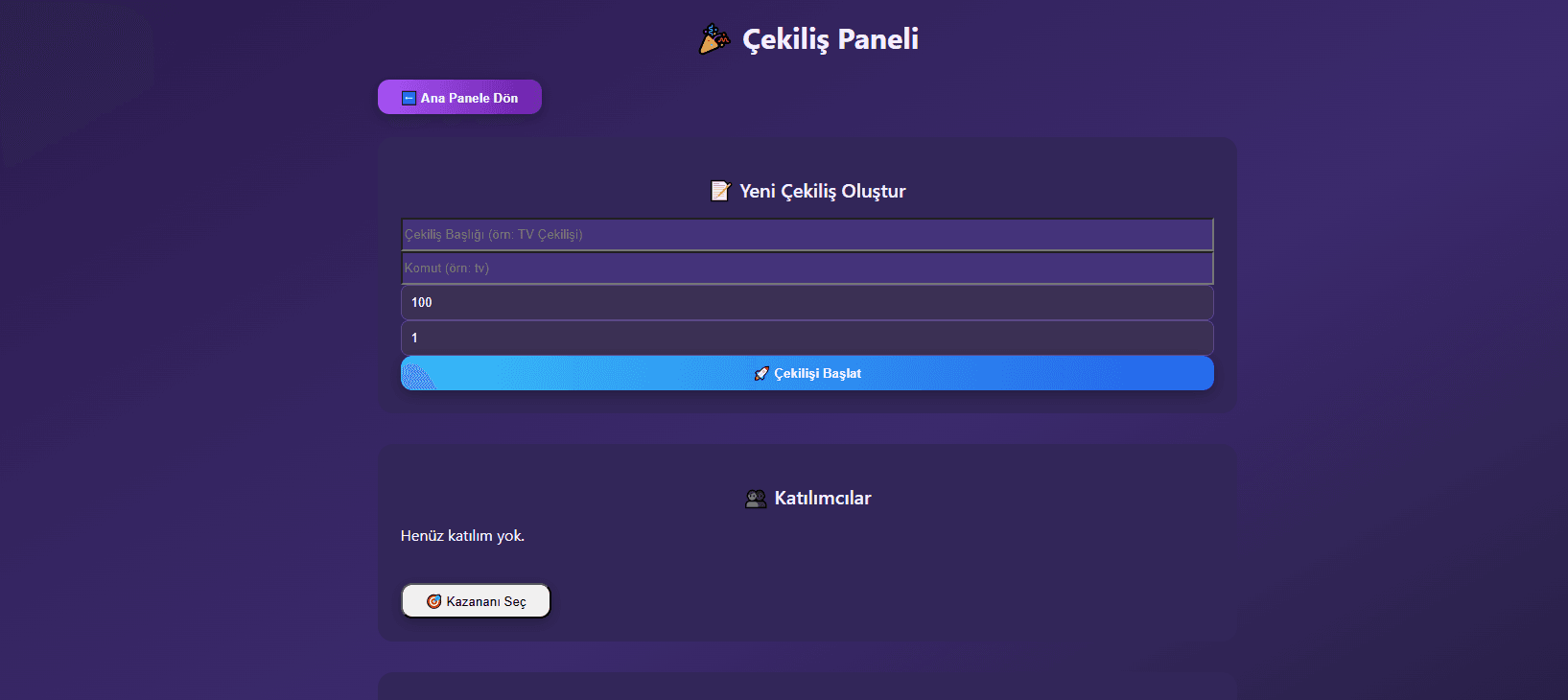Click the Yeni Çekiliş Oluştur heading text
Viewport: 1568px width, 700px height.
822,191
